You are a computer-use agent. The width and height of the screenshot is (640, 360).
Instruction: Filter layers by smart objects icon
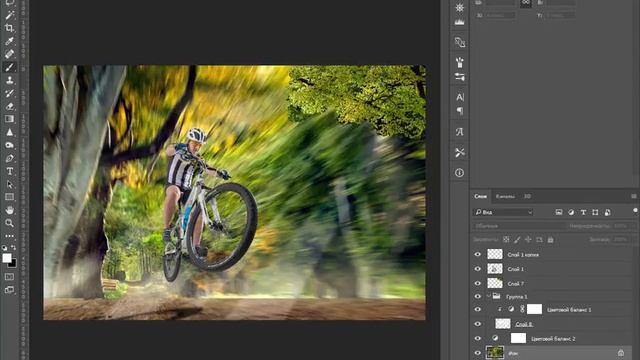(x=608, y=212)
